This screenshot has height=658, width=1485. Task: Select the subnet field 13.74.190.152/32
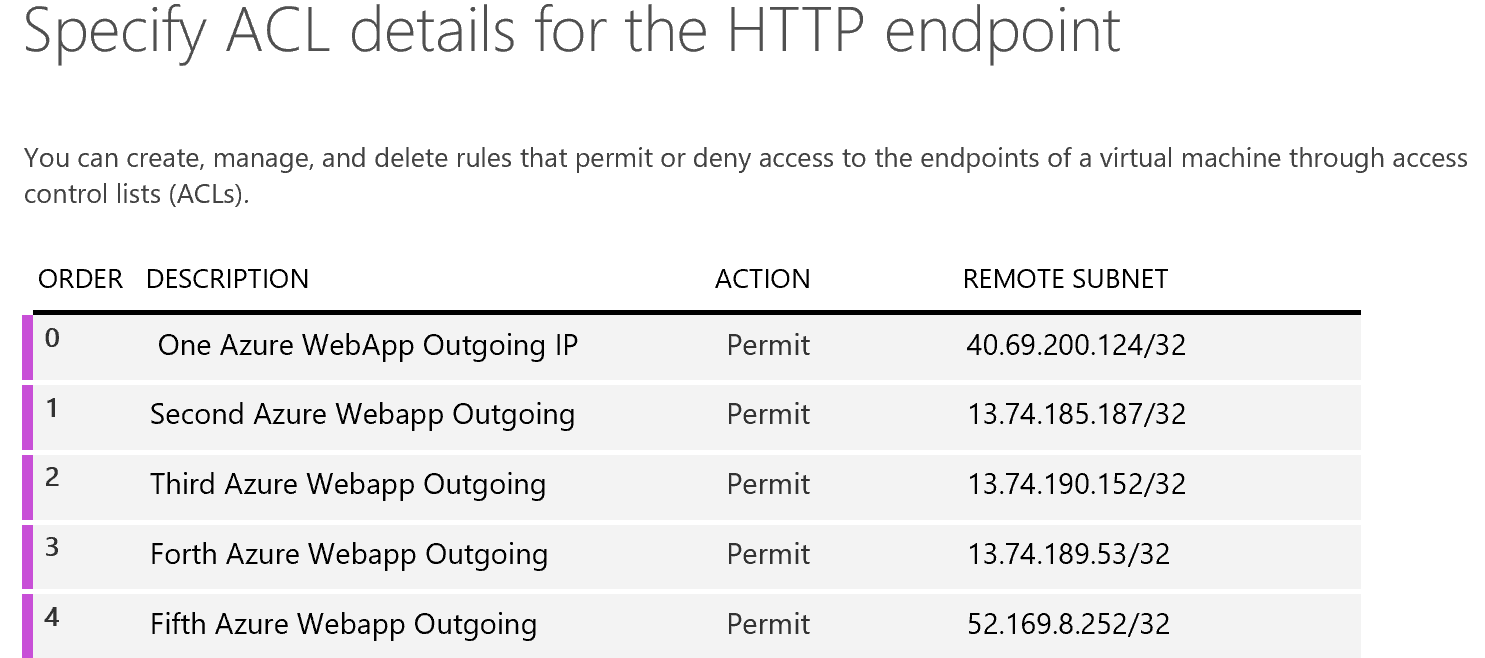pos(1076,485)
